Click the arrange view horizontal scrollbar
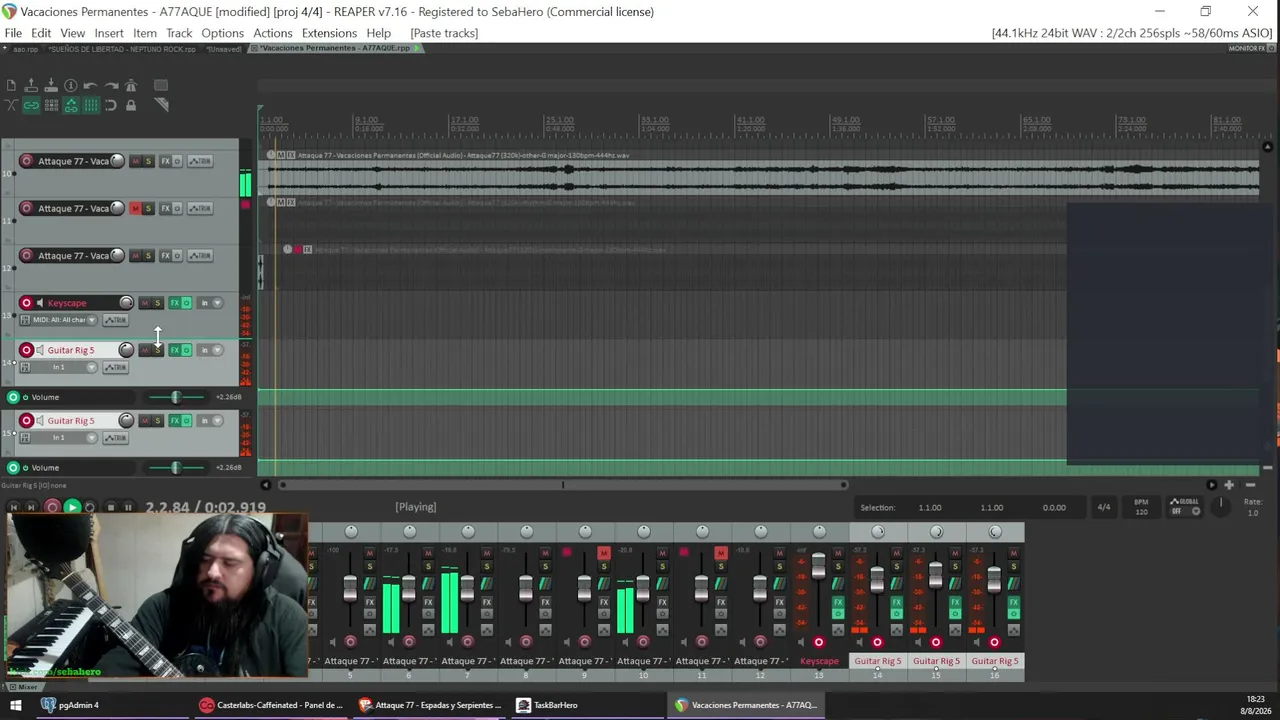1280x720 pixels. [563, 485]
